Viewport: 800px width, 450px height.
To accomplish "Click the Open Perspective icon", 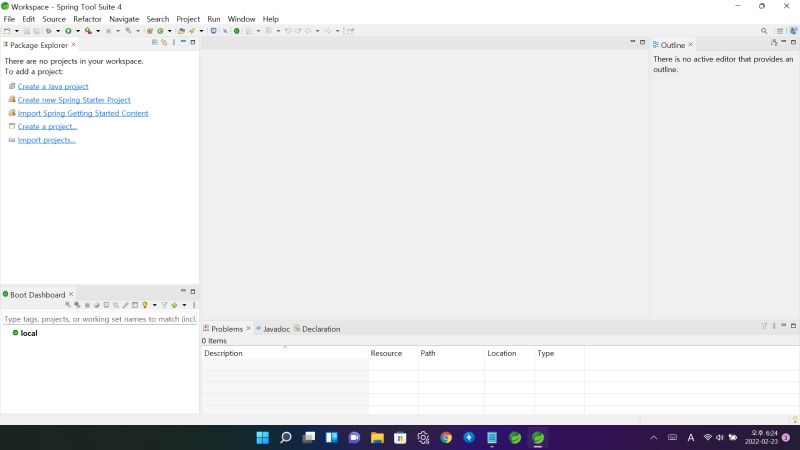I will [780, 31].
